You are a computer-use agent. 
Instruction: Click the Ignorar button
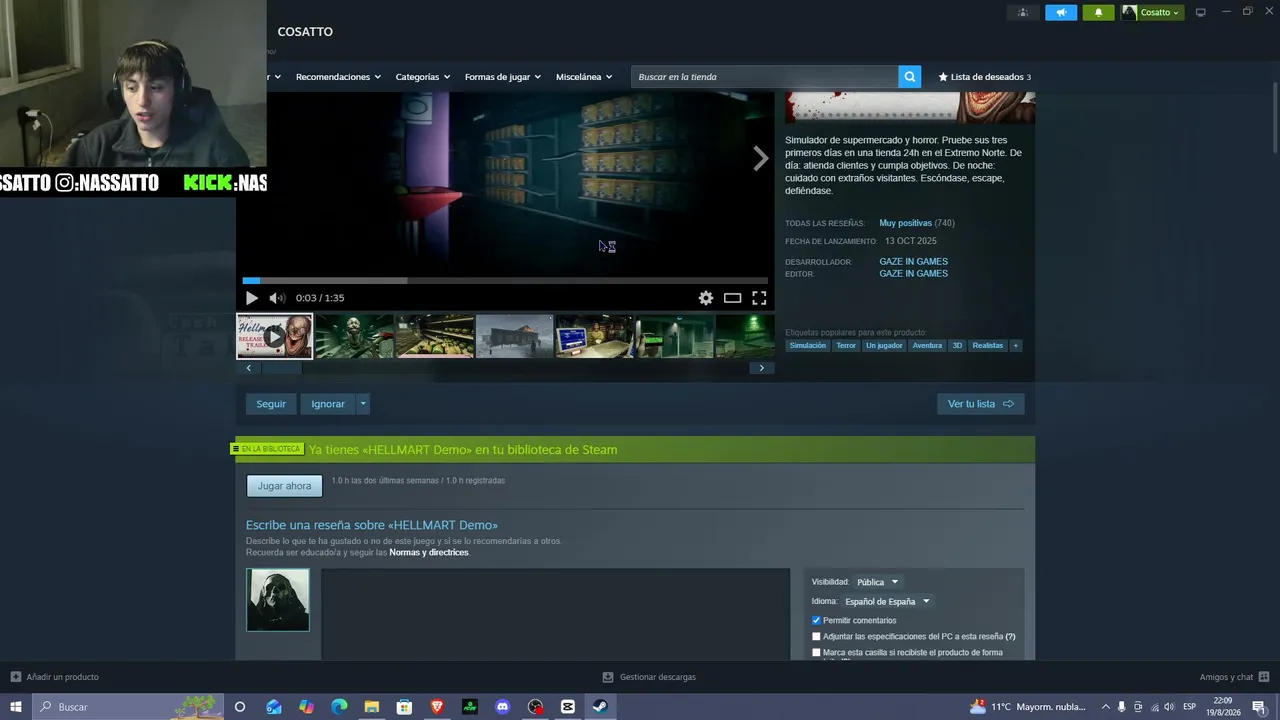pyautogui.click(x=328, y=404)
